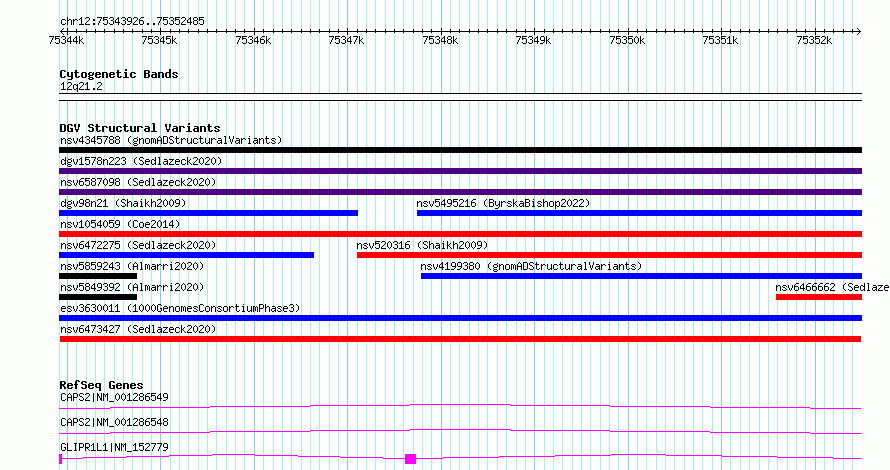The image size is (890, 470).
Task: Select the red nsv520316 variant bar
Action: (610, 255)
